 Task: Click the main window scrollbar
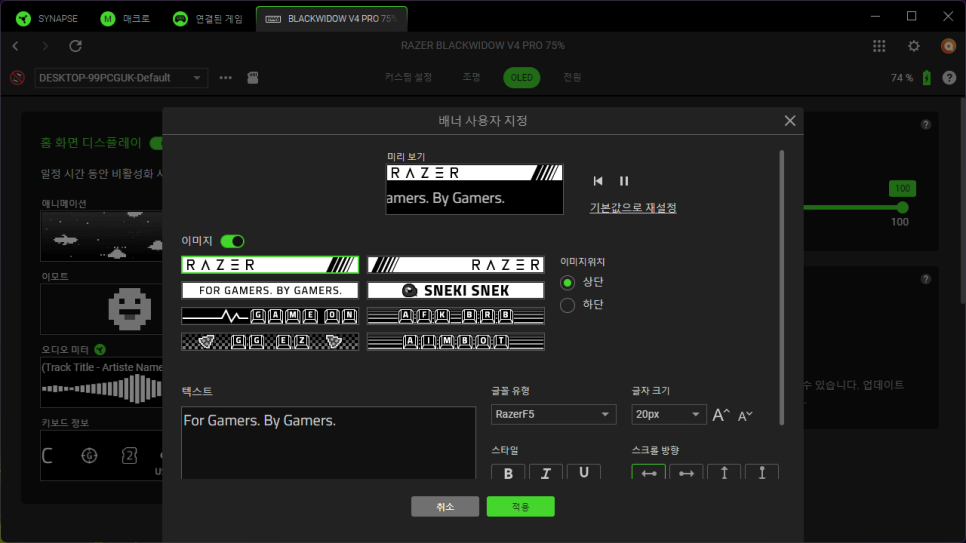coord(962,200)
